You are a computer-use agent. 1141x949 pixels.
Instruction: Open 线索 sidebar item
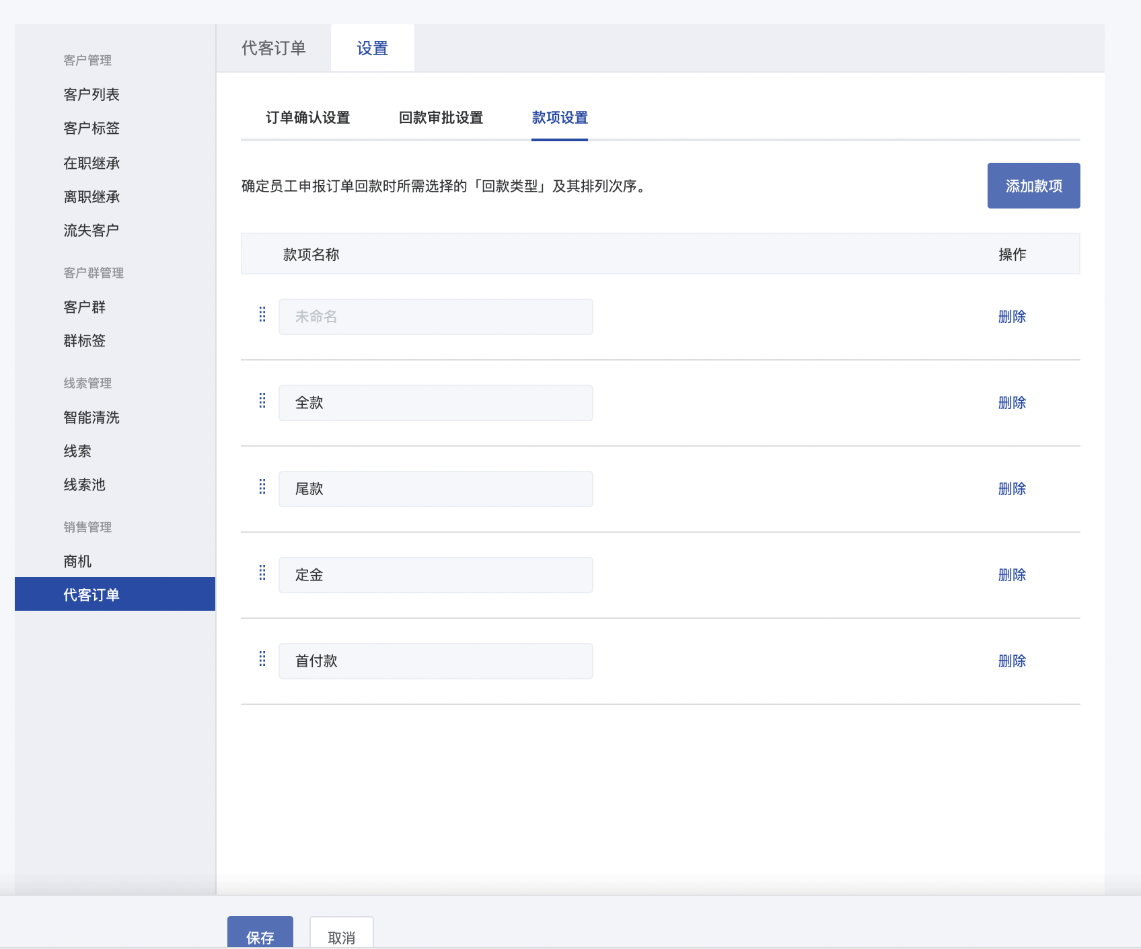[x=77, y=451]
